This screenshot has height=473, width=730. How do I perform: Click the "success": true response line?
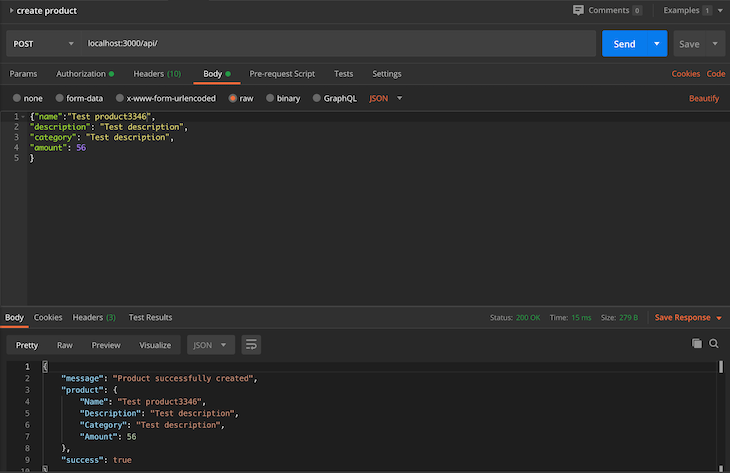[96, 460]
